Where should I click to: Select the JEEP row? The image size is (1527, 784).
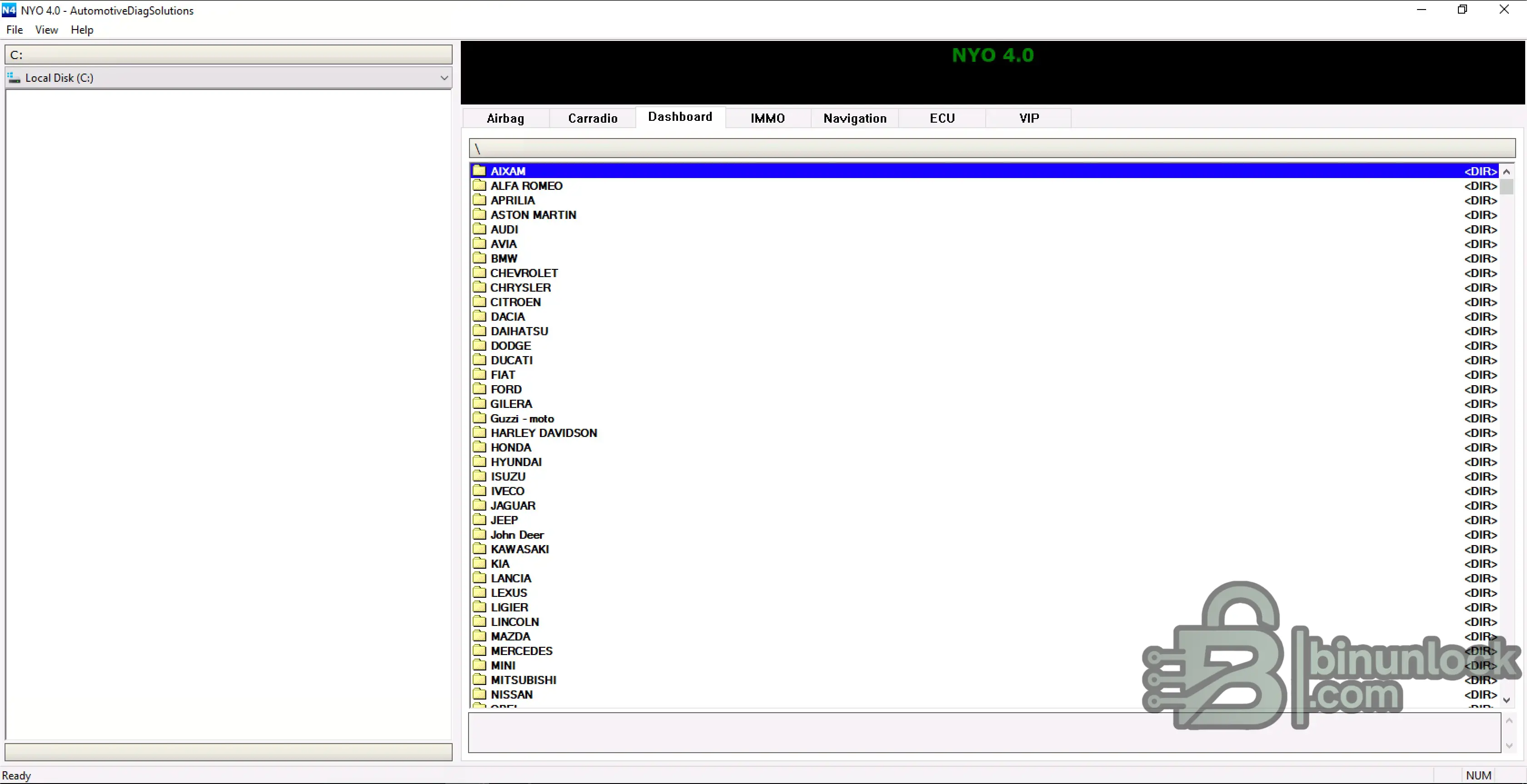click(x=984, y=520)
